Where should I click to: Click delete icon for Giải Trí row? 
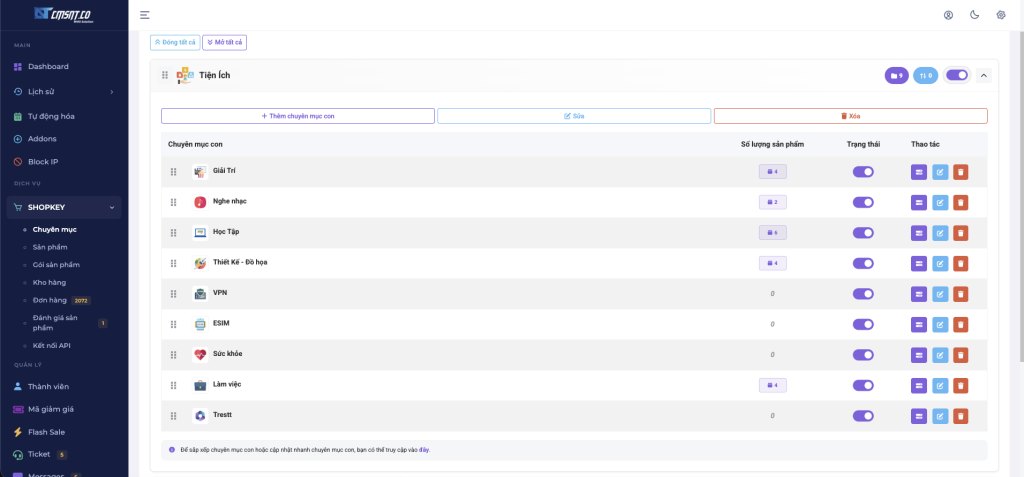point(961,172)
